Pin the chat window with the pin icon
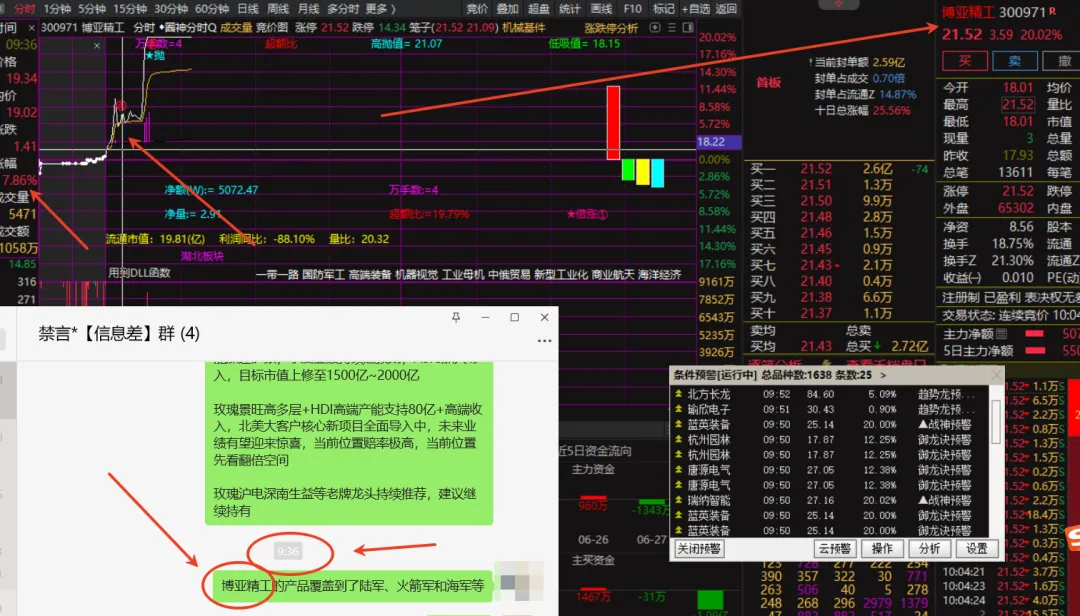The width and height of the screenshot is (1080, 616). (x=456, y=318)
